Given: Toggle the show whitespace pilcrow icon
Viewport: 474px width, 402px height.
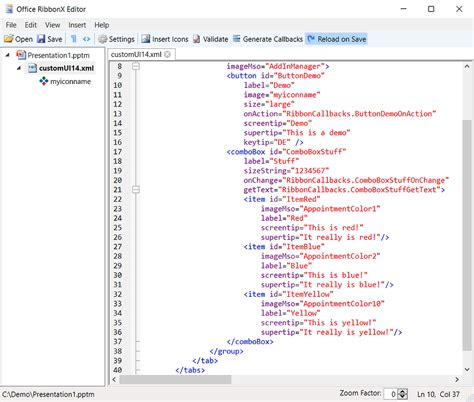Looking at the screenshot, I should pyautogui.click(x=74, y=39).
